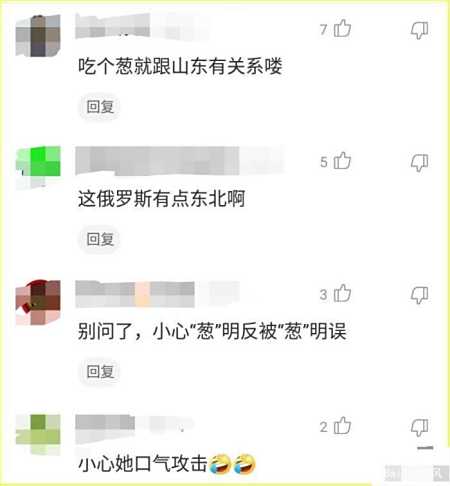
Task: Open profile of first commenter's gray avatar
Action: [x=38, y=35]
